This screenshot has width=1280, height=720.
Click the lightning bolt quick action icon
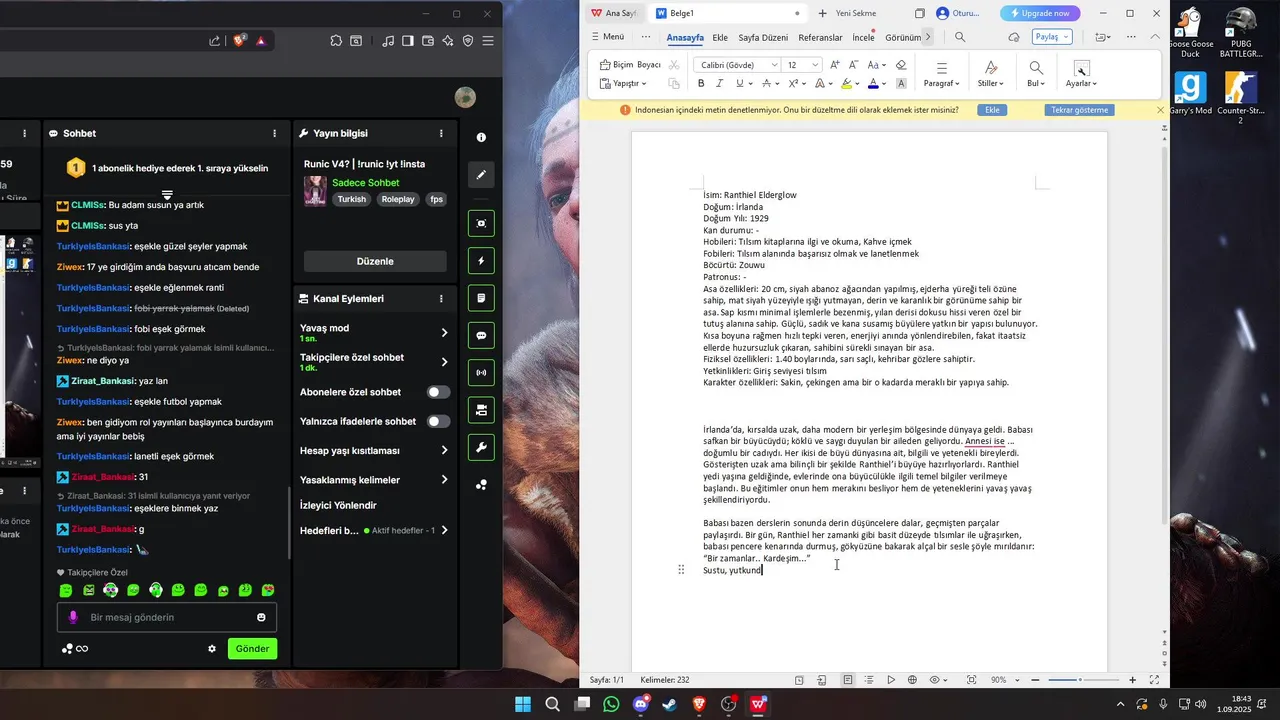click(x=481, y=261)
